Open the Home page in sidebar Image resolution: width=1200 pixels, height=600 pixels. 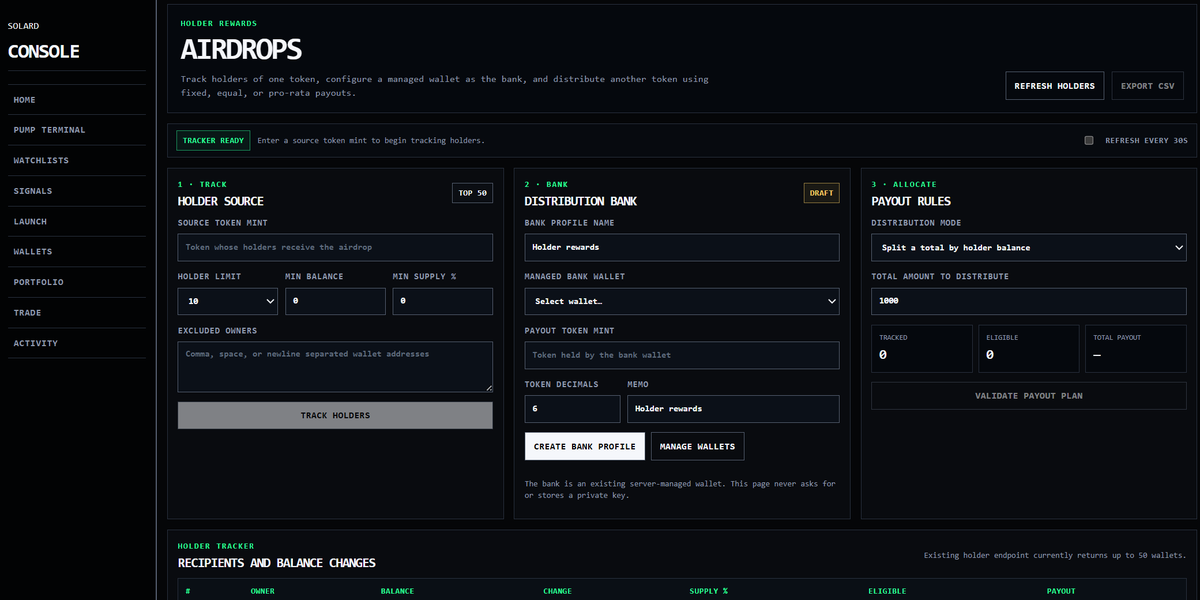click(77, 100)
